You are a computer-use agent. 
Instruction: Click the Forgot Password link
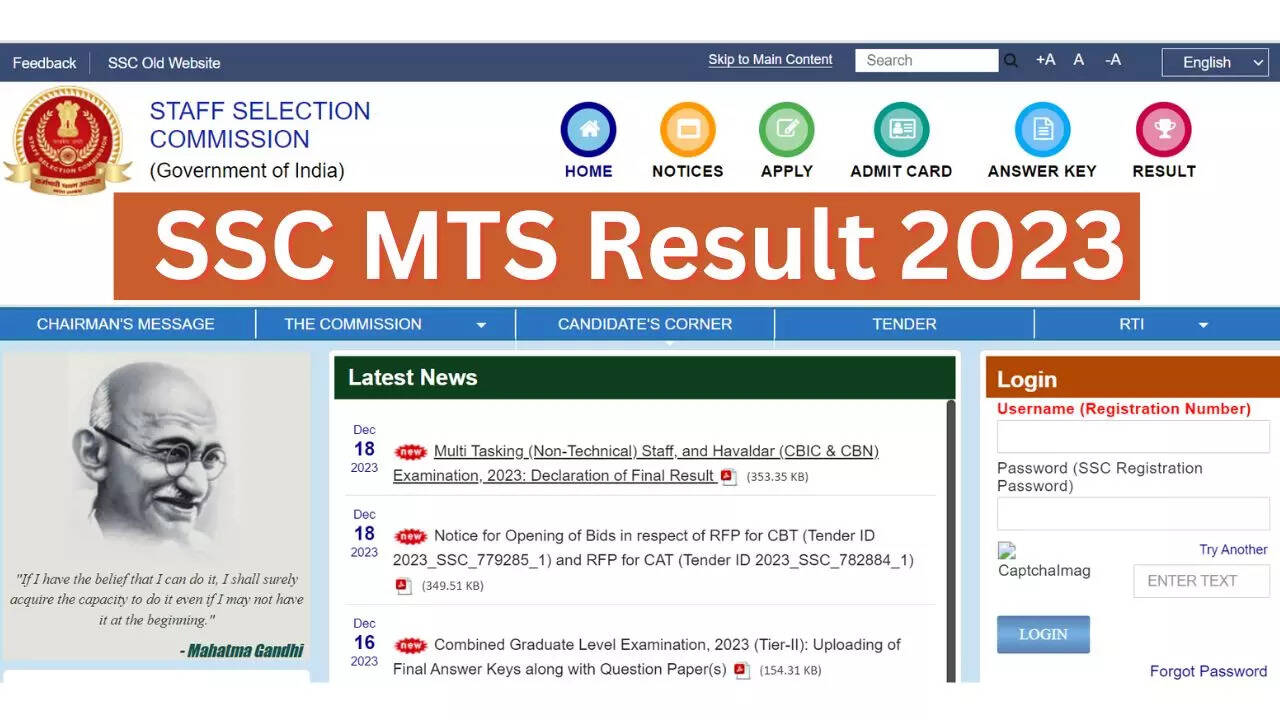(1208, 671)
